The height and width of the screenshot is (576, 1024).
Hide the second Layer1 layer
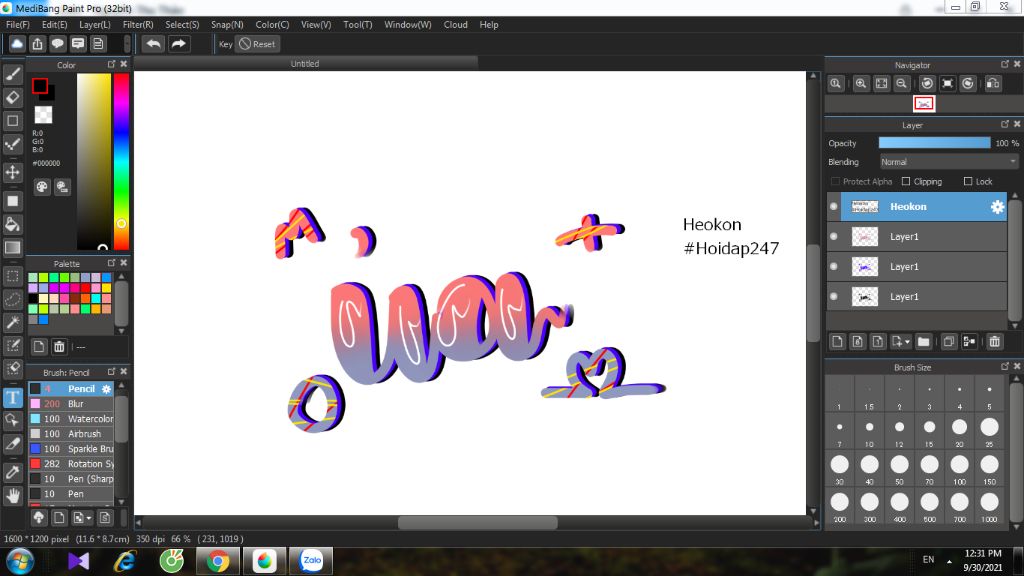point(834,266)
